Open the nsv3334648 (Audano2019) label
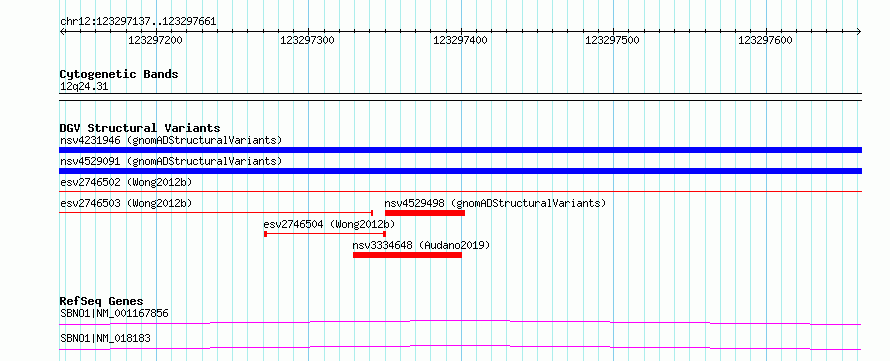Image resolution: width=890 pixels, height=361 pixels. tap(421, 245)
